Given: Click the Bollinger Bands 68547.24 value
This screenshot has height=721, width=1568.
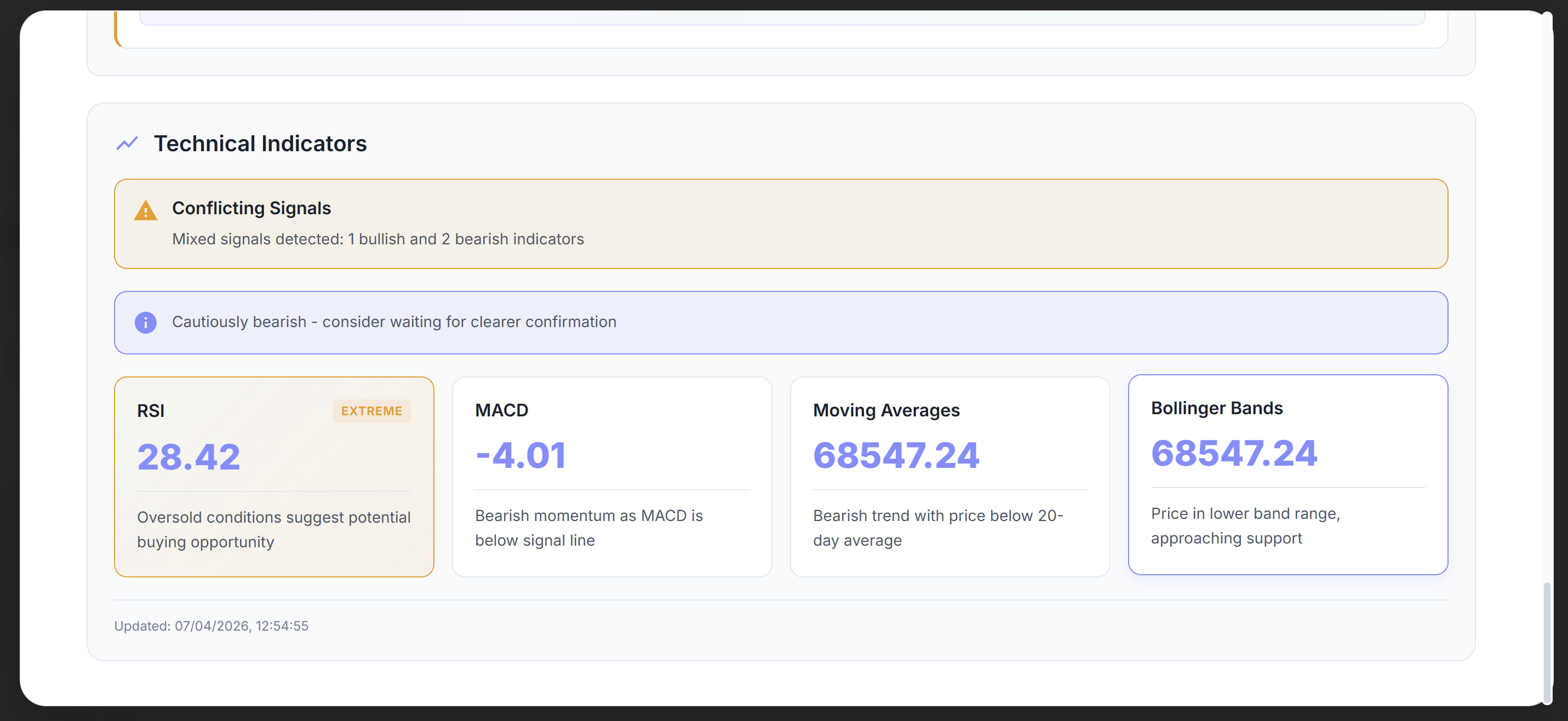Looking at the screenshot, I should pyautogui.click(x=1234, y=453).
